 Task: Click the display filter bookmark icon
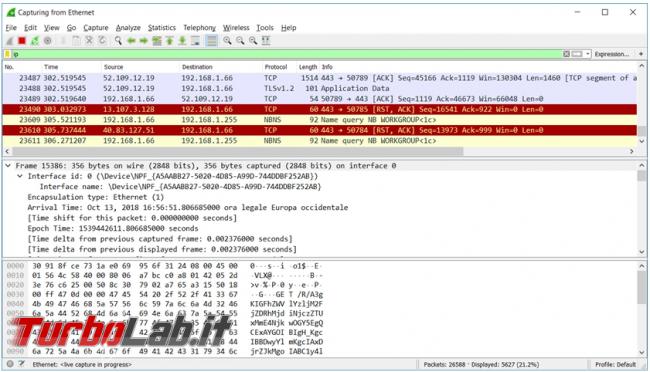click(x=7, y=54)
